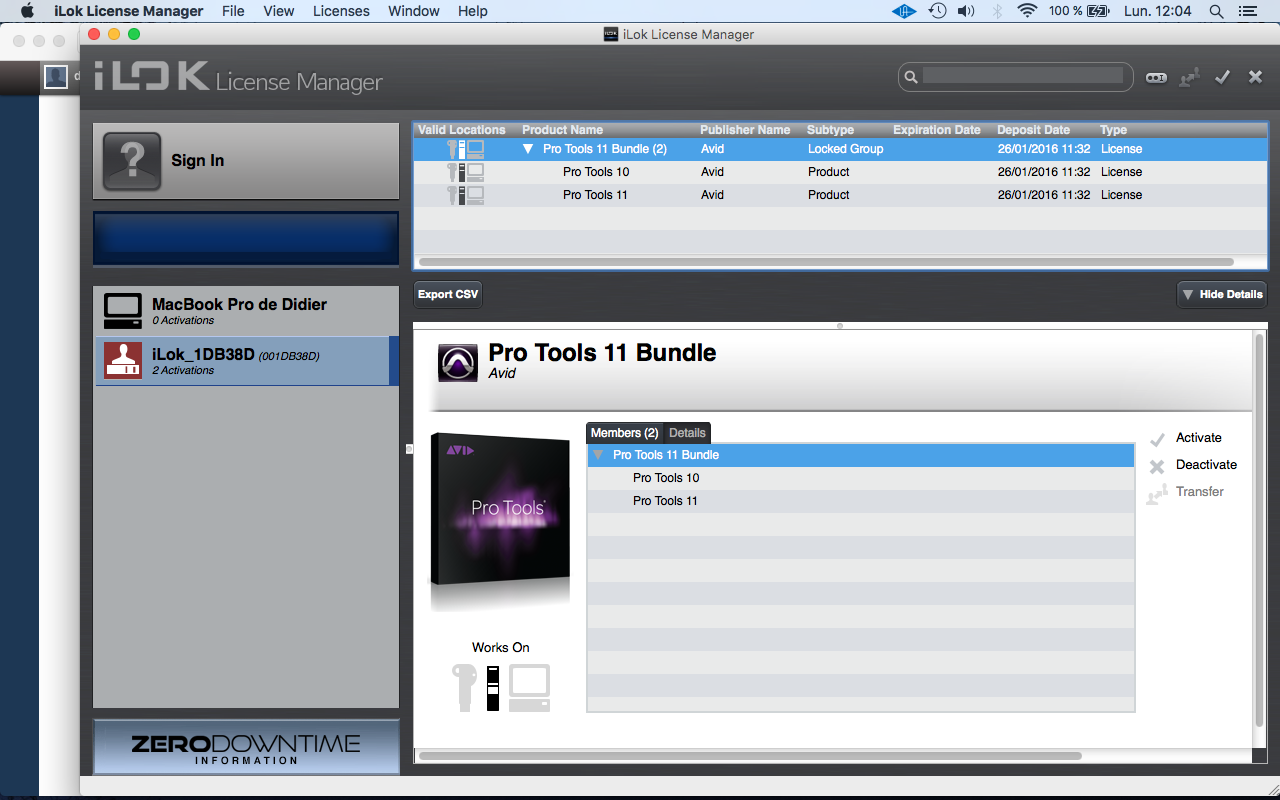Sort by Publisher Name column header

pos(745,130)
